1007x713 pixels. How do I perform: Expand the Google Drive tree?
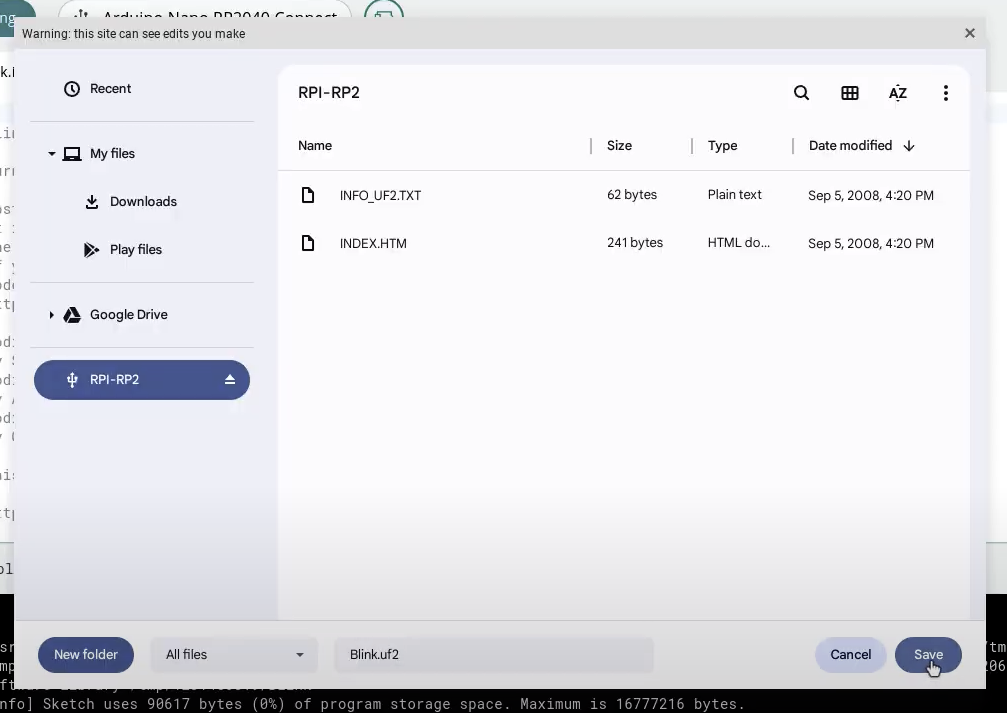(51, 315)
